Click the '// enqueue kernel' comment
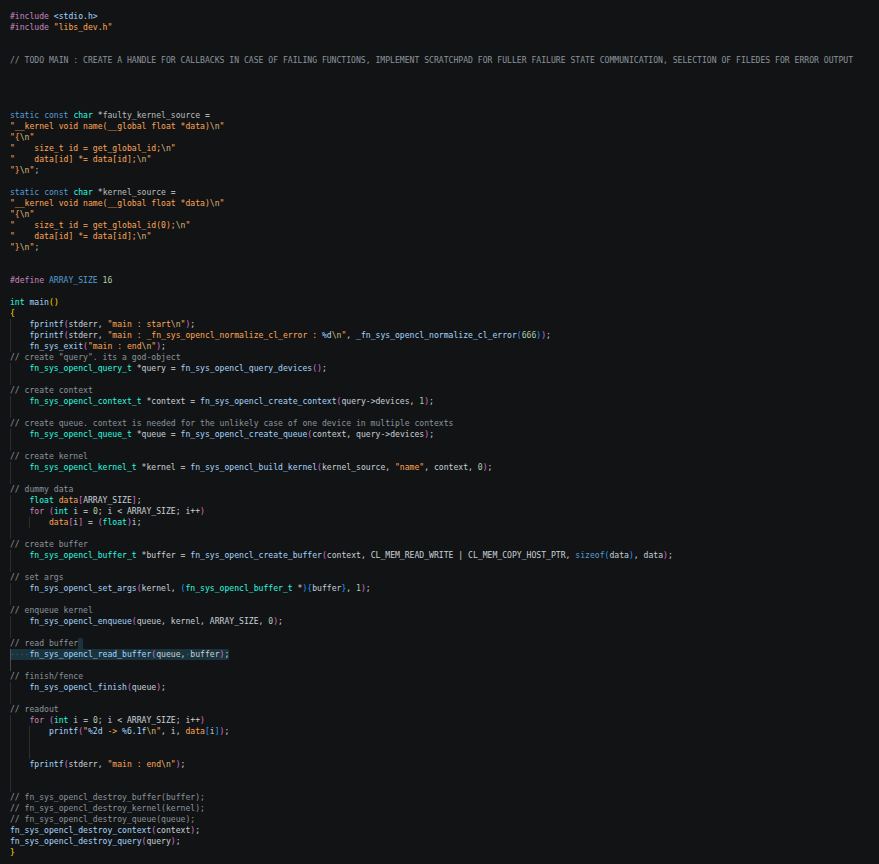 tap(52, 610)
